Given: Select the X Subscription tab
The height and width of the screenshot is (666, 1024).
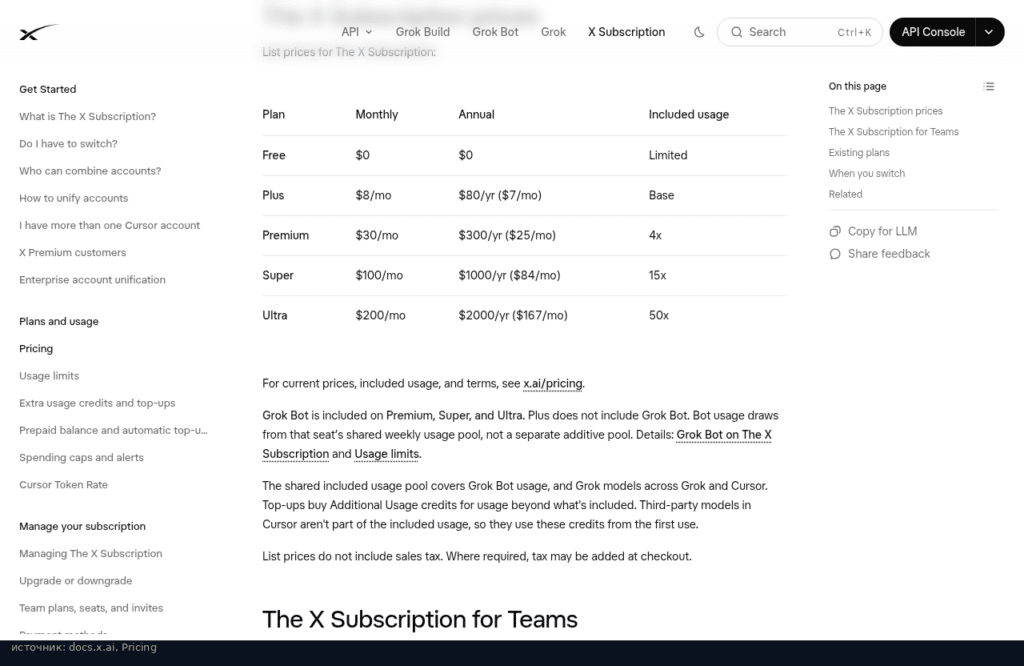Looking at the screenshot, I should pyautogui.click(x=626, y=32).
